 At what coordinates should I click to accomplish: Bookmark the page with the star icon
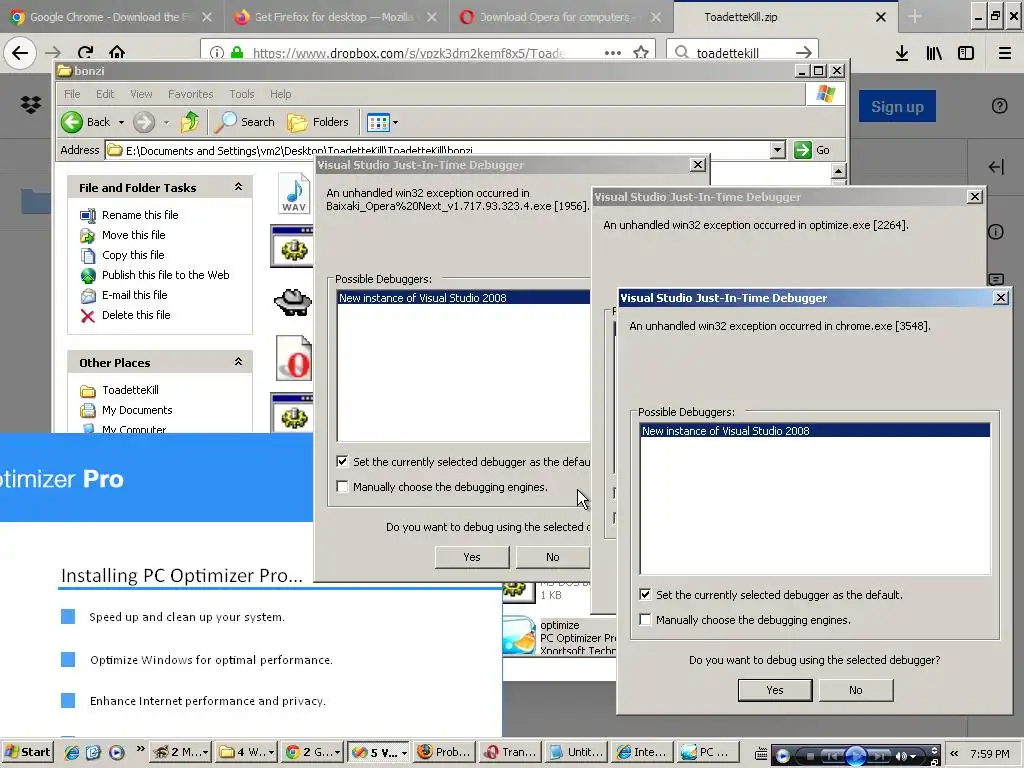pyautogui.click(x=641, y=52)
